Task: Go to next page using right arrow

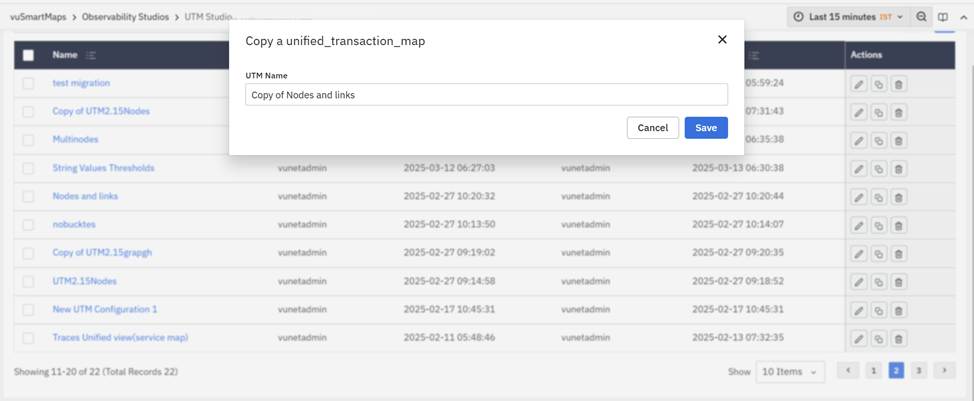Action: pyautogui.click(x=943, y=371)
